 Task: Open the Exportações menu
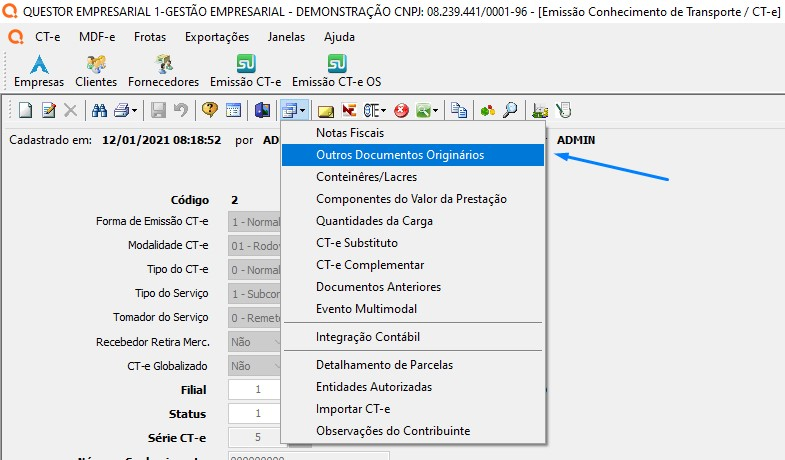click(217, 36)
